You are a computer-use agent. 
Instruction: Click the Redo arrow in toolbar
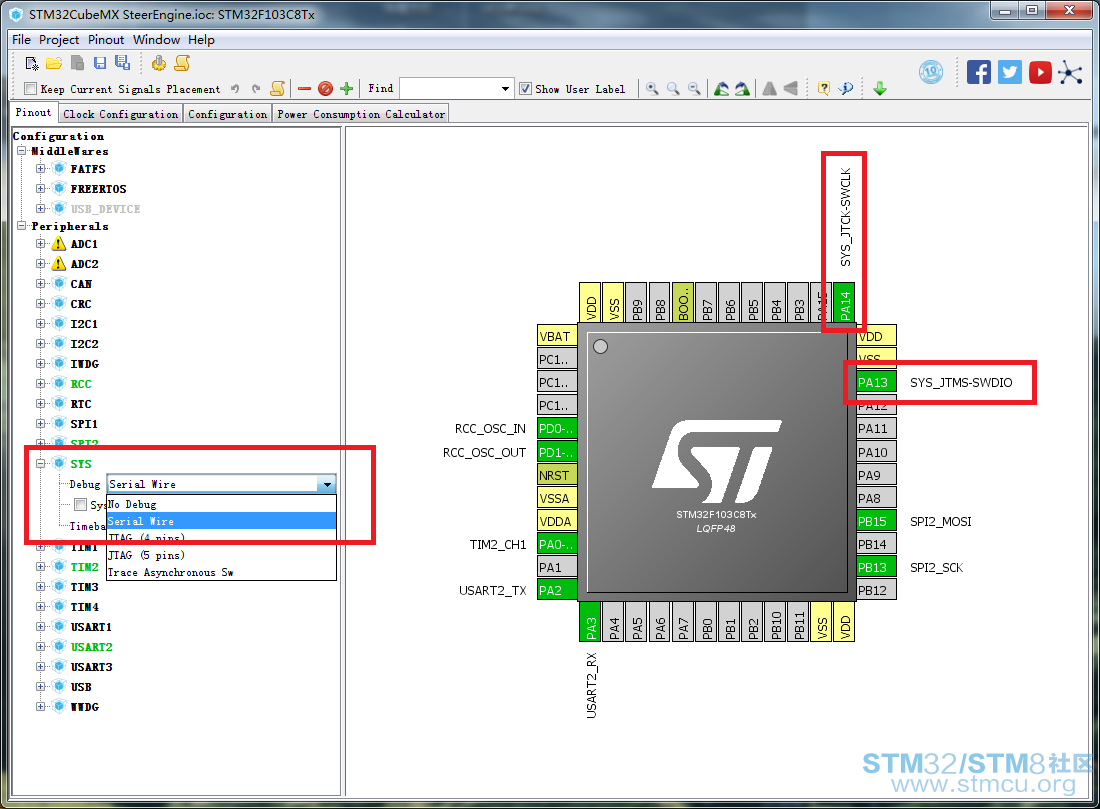256,89
